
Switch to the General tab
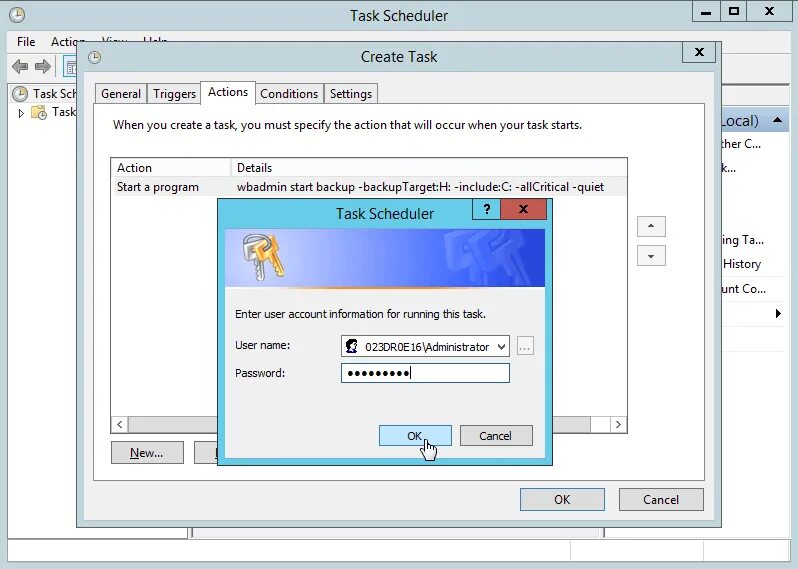[x=121, y=94]
